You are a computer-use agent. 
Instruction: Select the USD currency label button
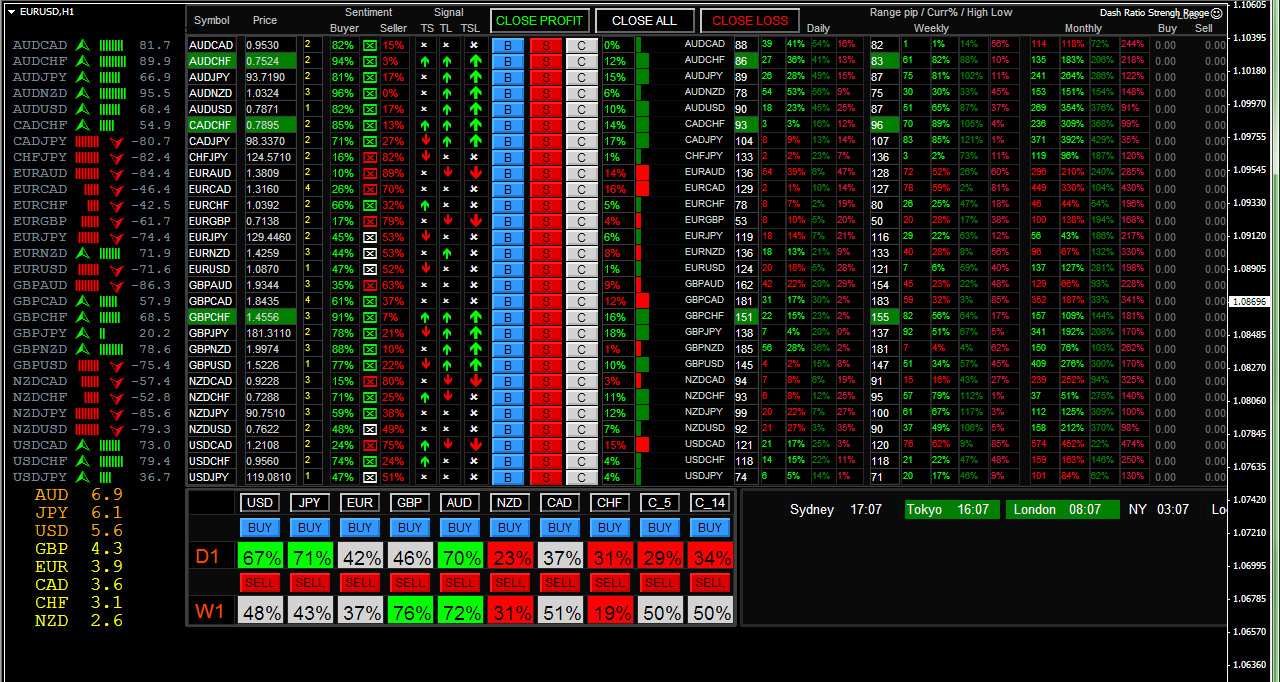[x=260, y=502]
